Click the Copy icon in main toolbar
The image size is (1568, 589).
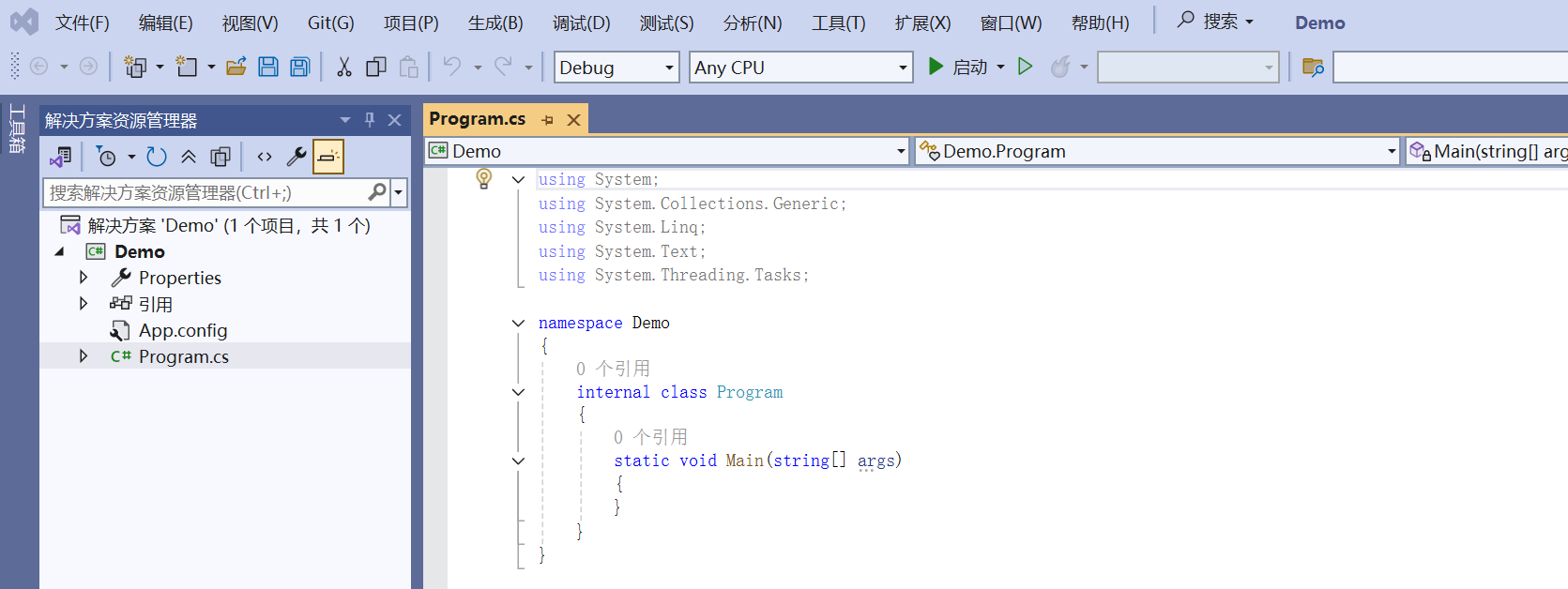[x=376, y=67]
